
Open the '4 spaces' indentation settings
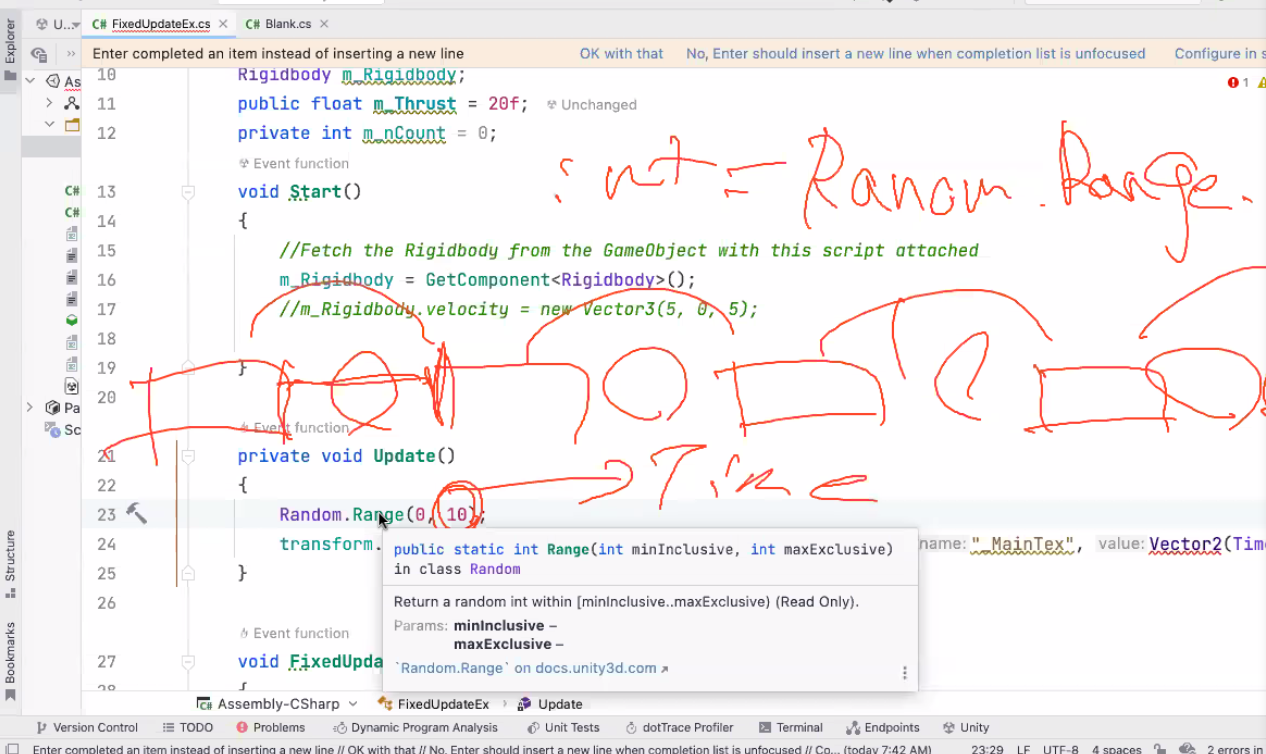(x=1115, y=748)
